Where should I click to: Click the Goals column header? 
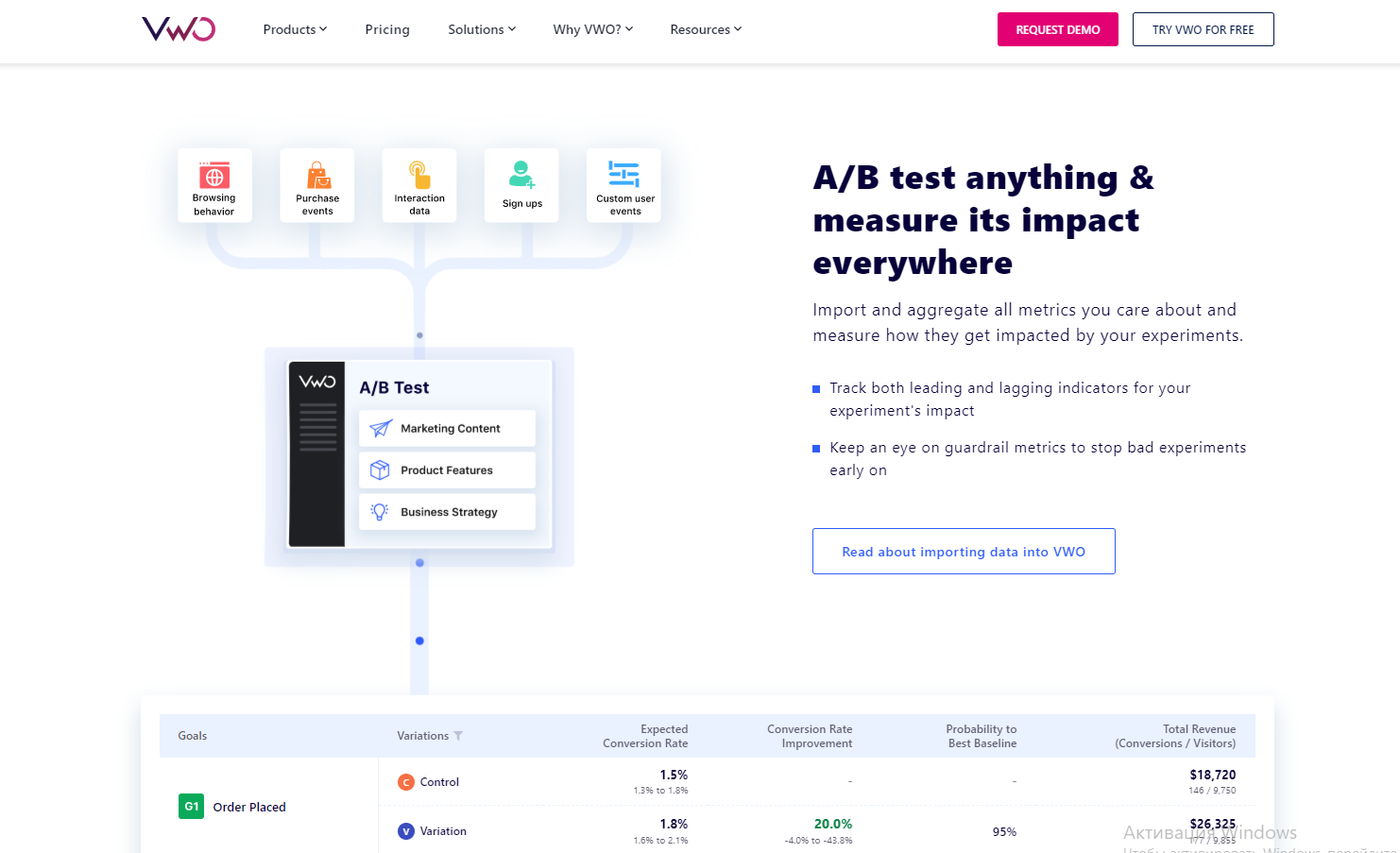coord(193,736)
